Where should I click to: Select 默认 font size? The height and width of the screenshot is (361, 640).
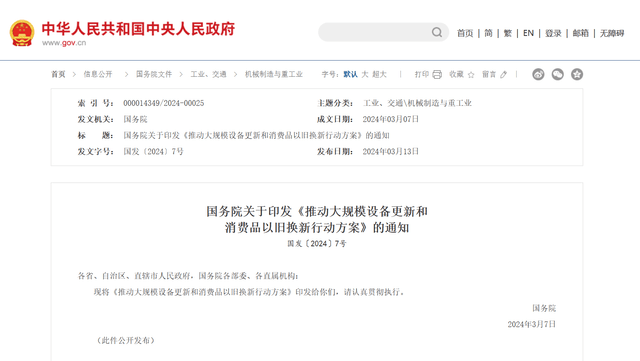350,74
